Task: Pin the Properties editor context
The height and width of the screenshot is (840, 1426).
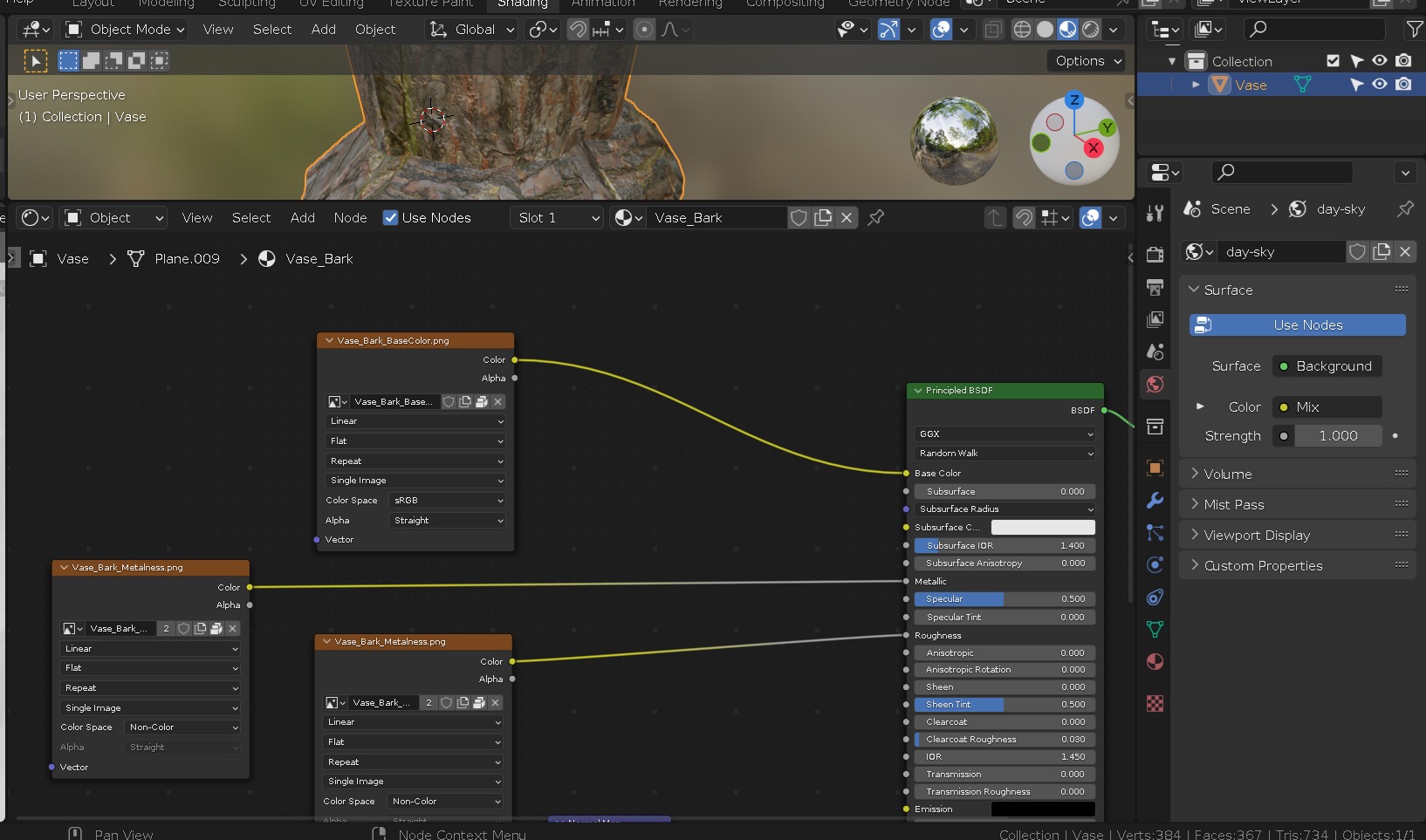Action: pyautogui.click(x=1405, y=209)
